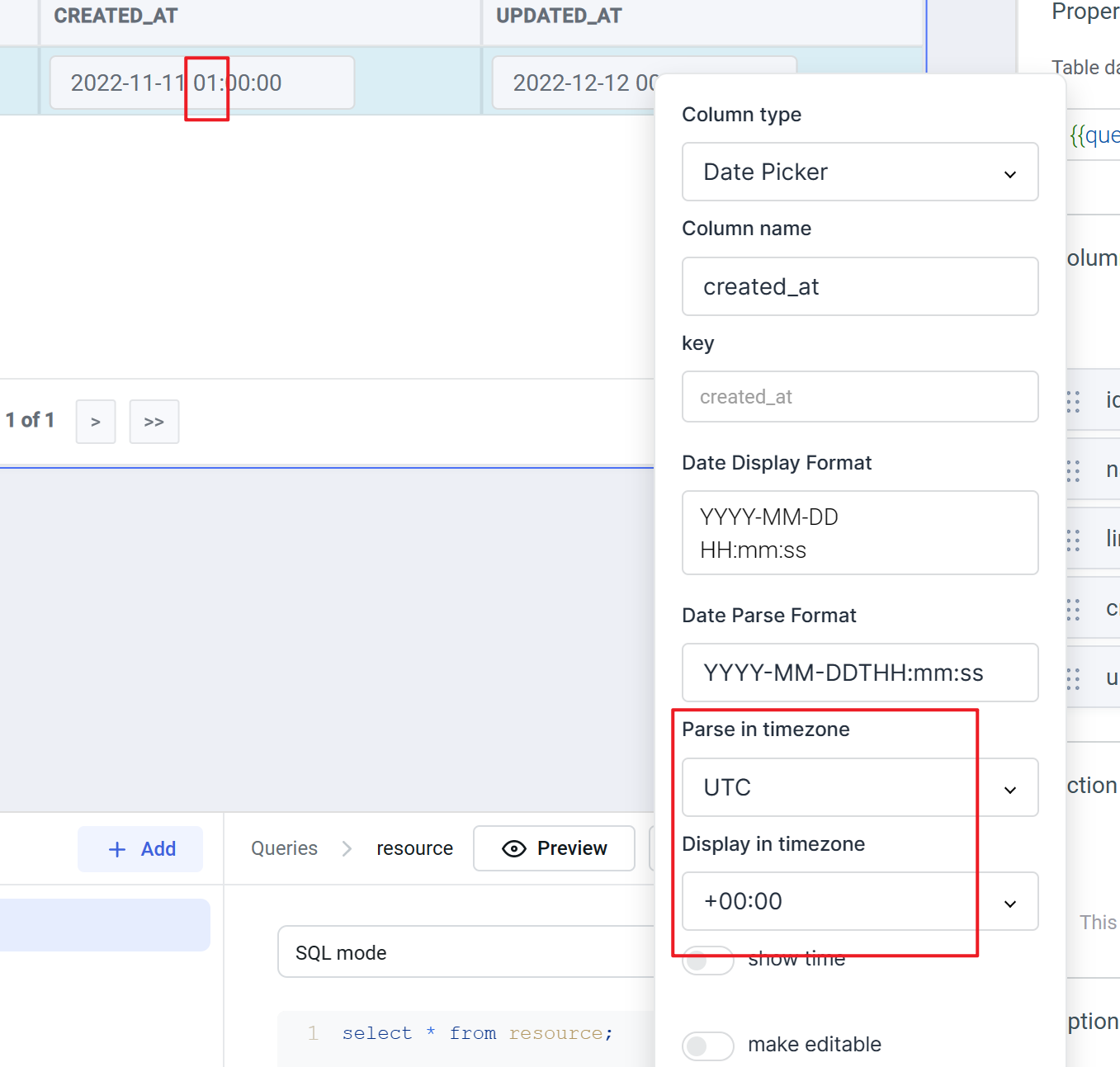Enable the make editable toggle

pos(707,1046)
